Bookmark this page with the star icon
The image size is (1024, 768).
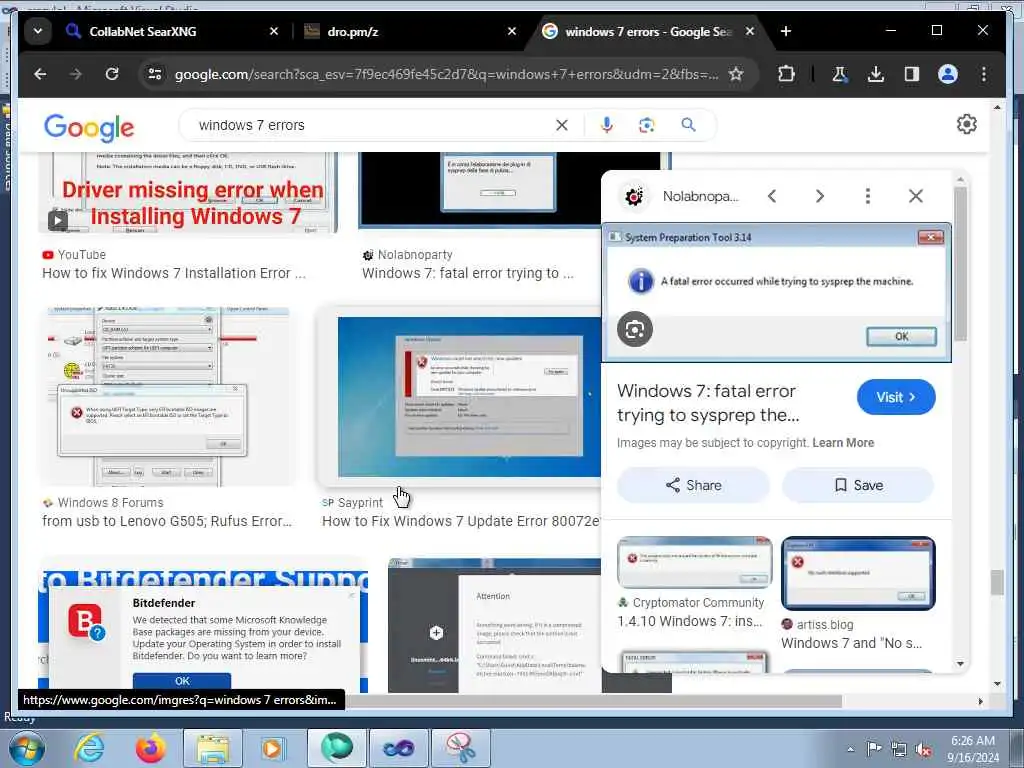(x=736, y=74)
